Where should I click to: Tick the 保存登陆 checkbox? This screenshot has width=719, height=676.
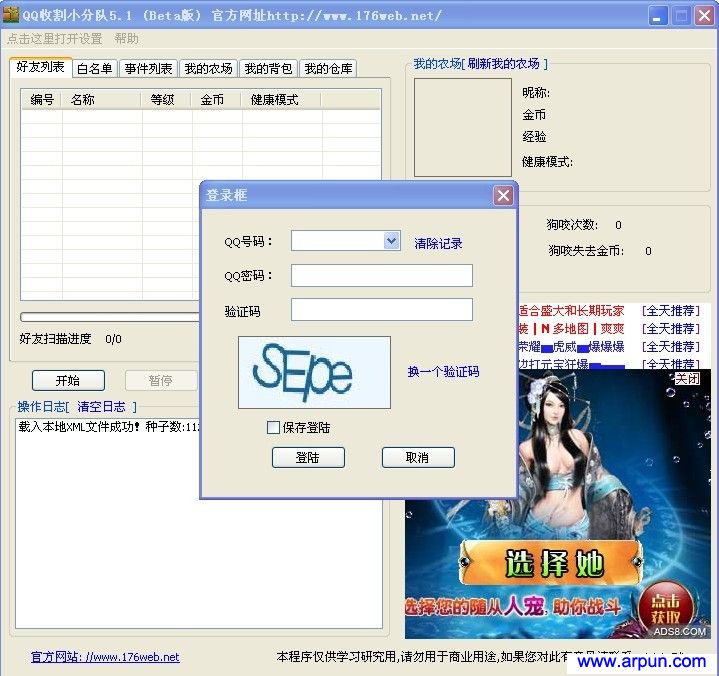point(273,427)
